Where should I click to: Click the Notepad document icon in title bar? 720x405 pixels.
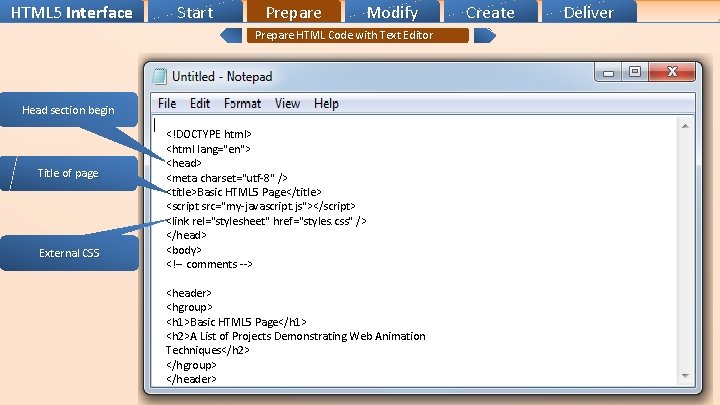pos(159,76)
